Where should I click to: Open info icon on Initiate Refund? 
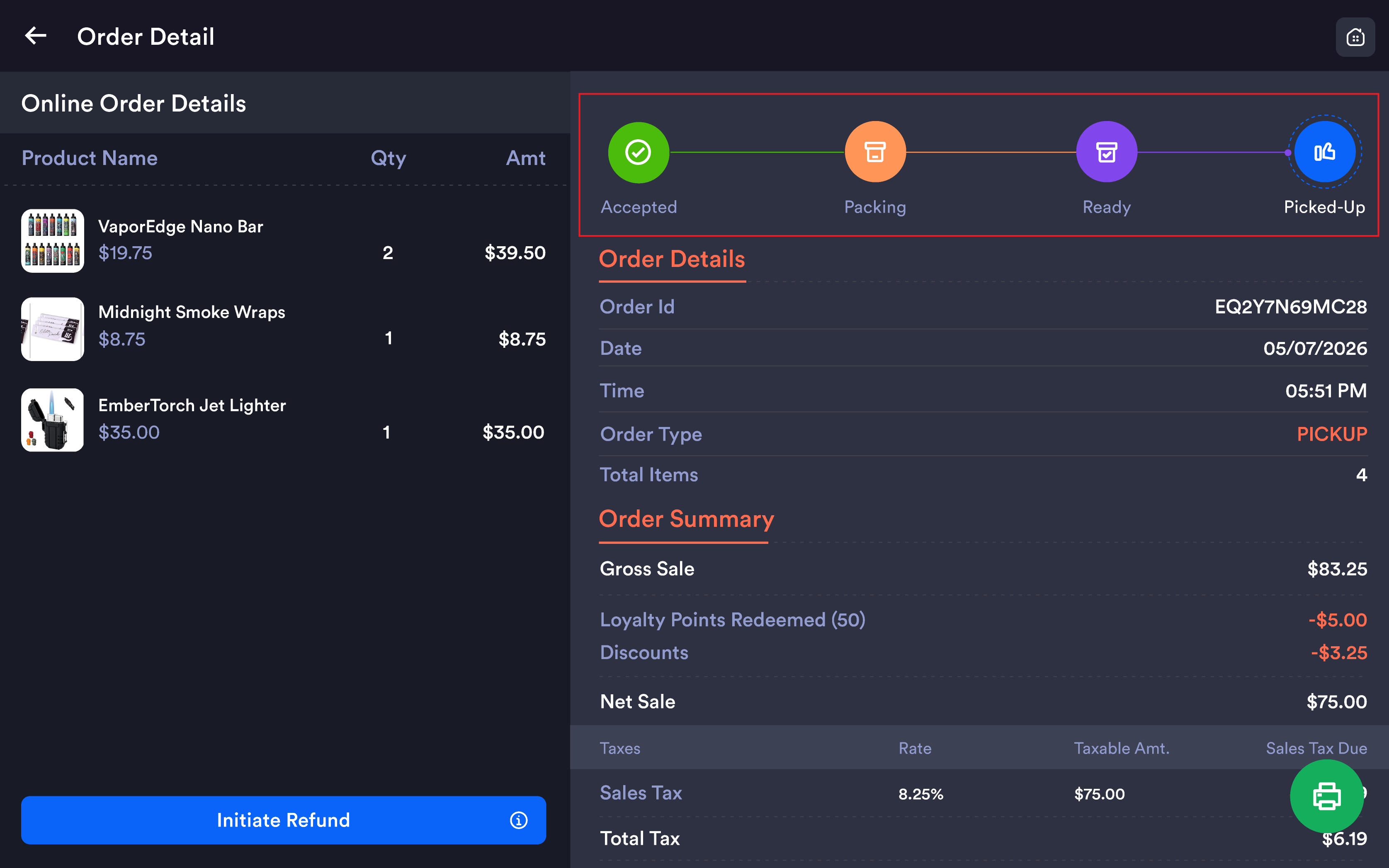(x=518, y=820)
